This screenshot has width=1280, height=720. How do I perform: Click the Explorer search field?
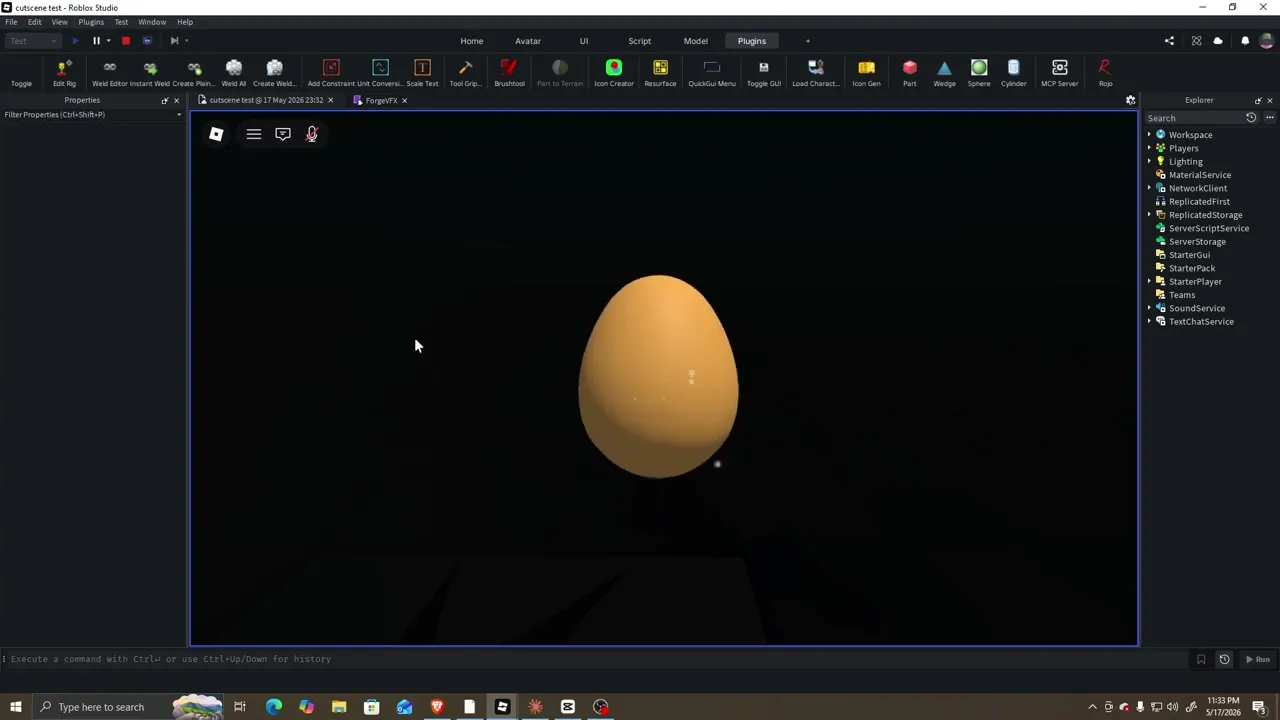[1193, 118]
